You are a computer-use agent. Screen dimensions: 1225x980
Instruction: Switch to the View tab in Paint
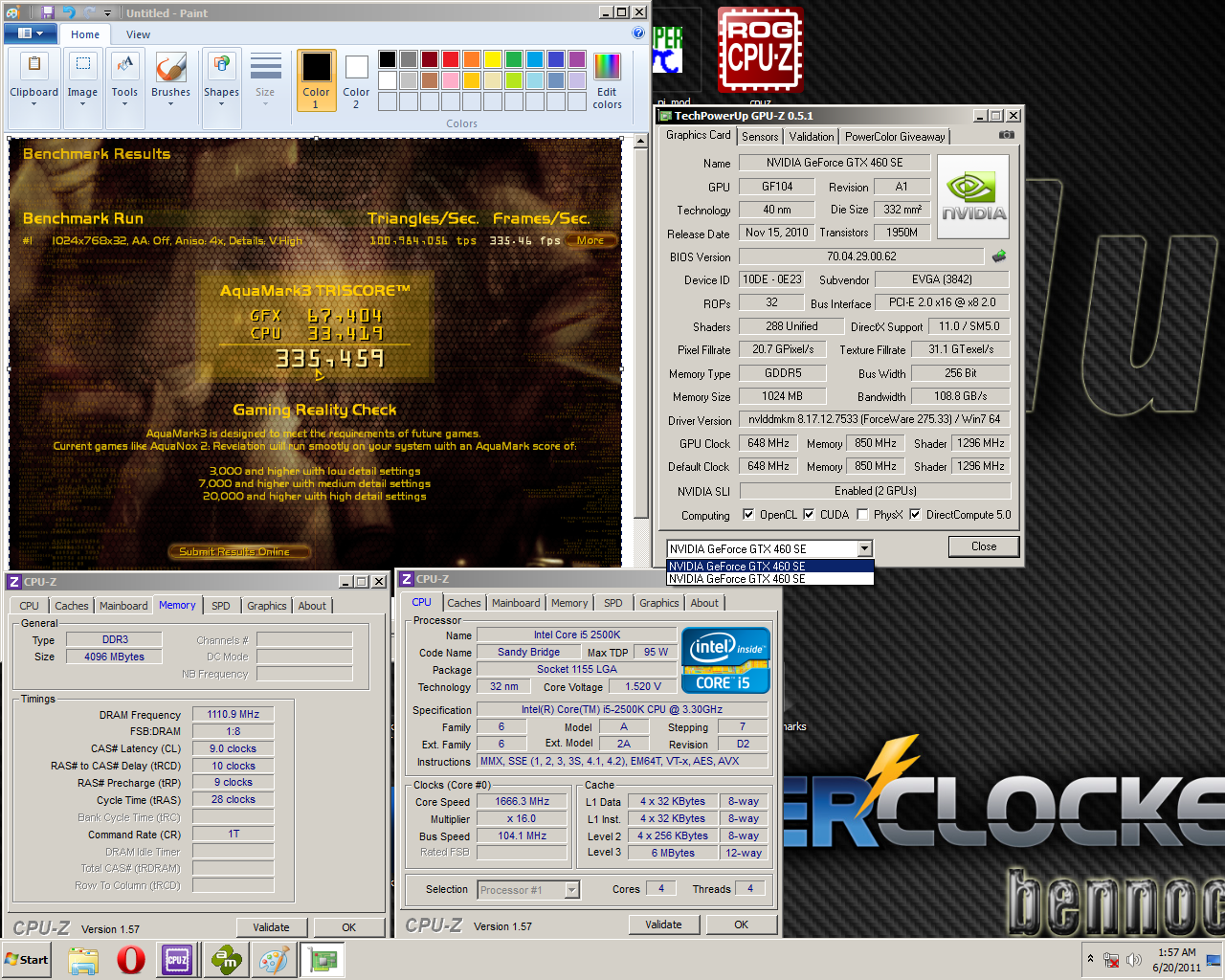(x=138, y=34)
